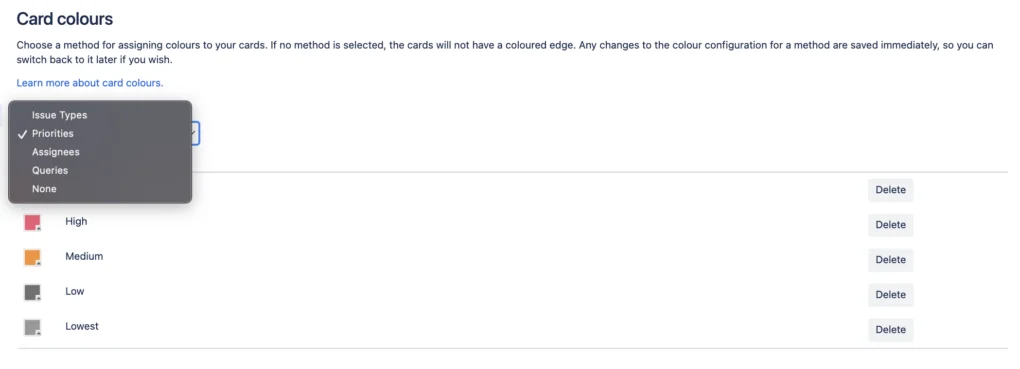1020x369 pixels.
Task: Click the Lowest priority label
Action: click(x=82, y=326)
